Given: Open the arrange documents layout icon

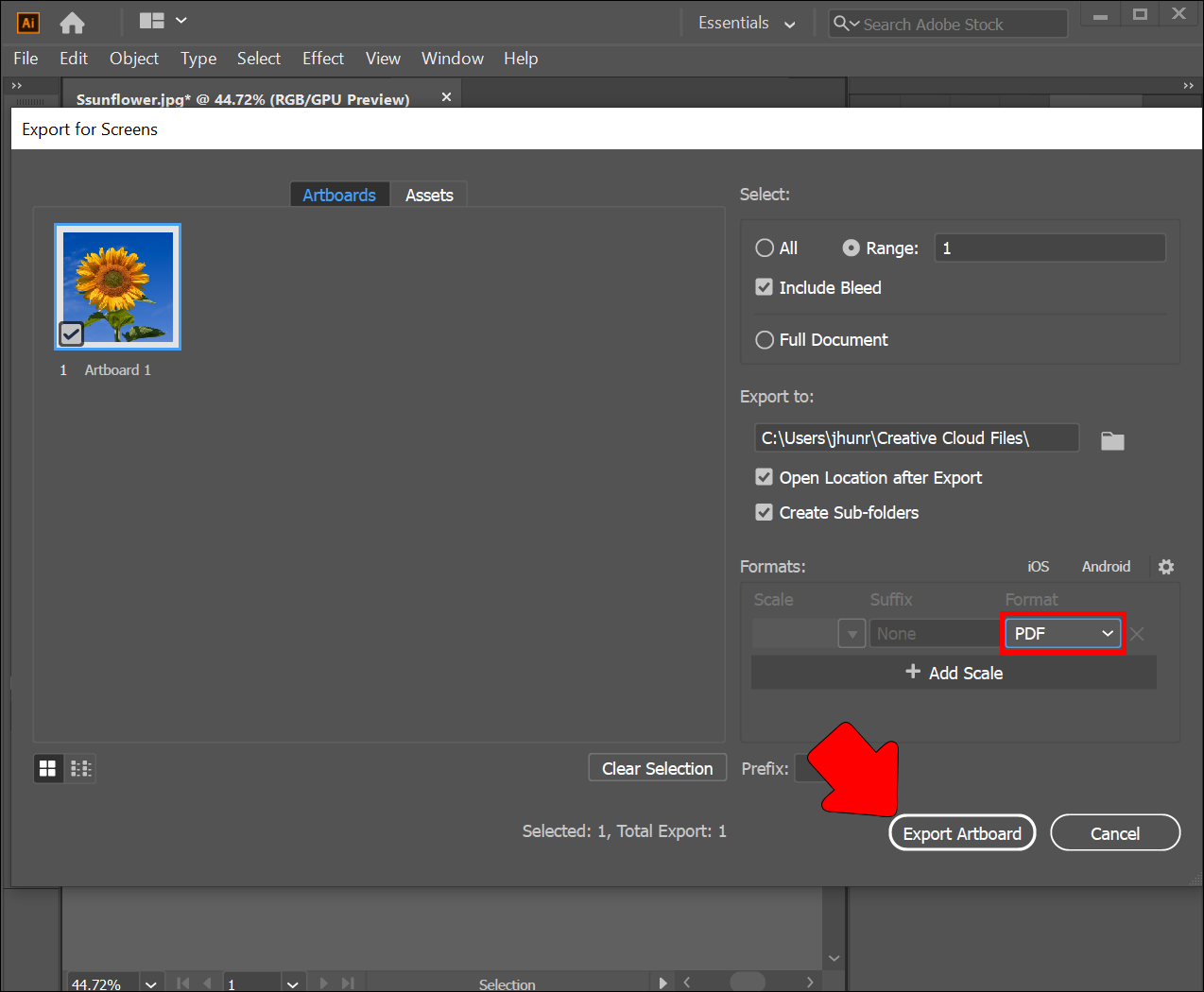Looking at the screenshot, I should pos(162,21).
